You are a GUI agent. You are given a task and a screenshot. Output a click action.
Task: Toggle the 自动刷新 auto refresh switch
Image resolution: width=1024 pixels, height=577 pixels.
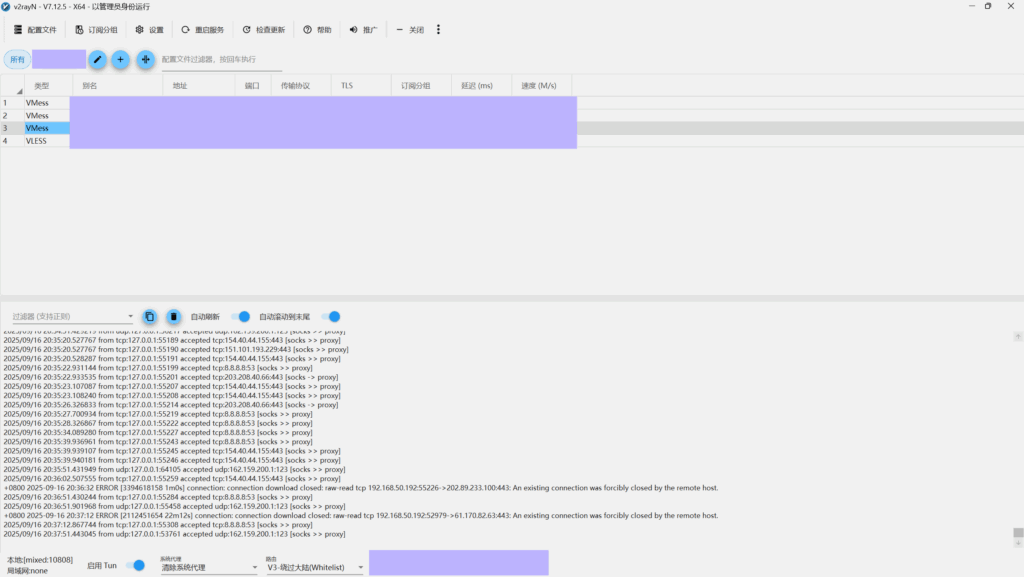[x=241, y=317]
